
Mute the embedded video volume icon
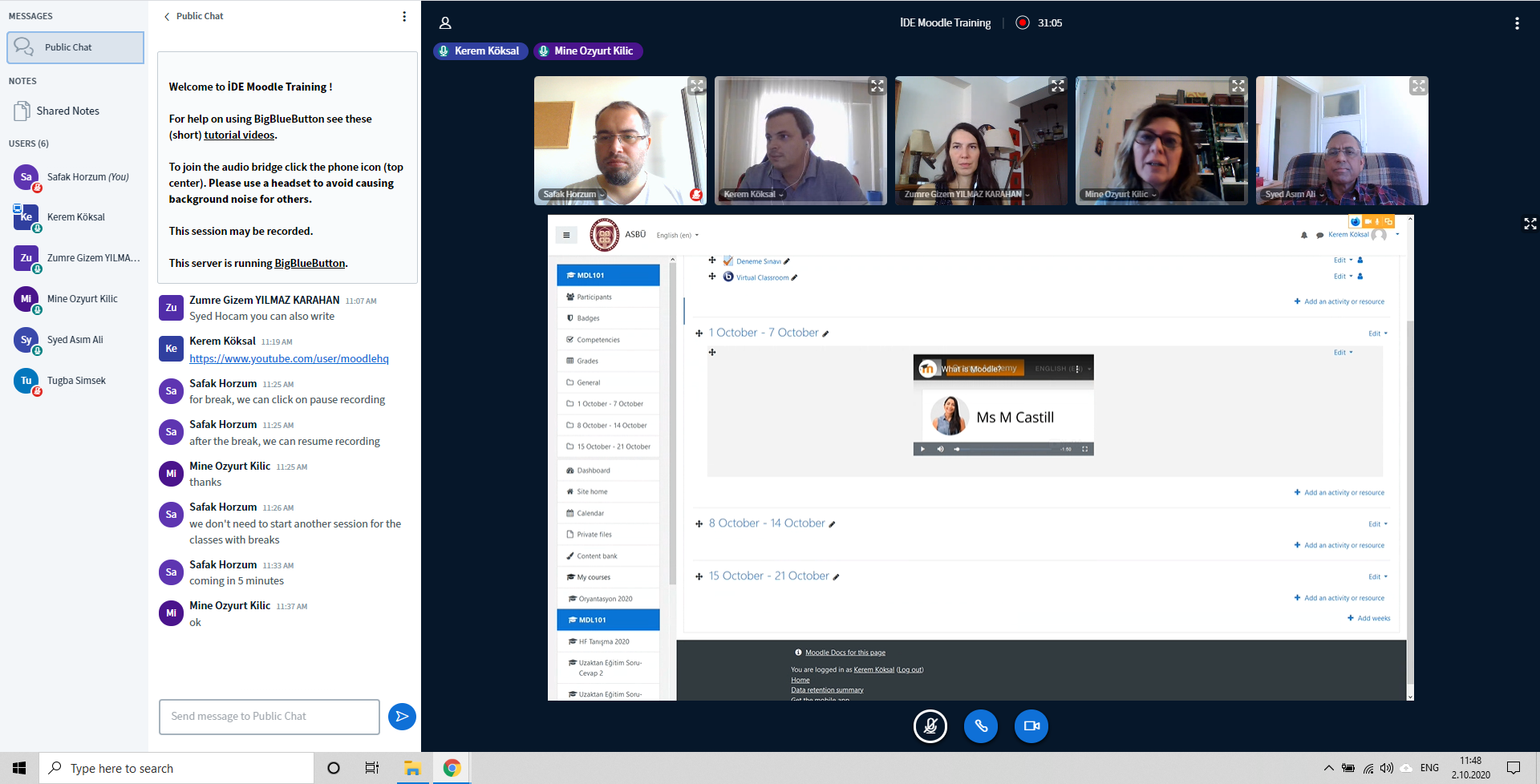coord(940,449)
